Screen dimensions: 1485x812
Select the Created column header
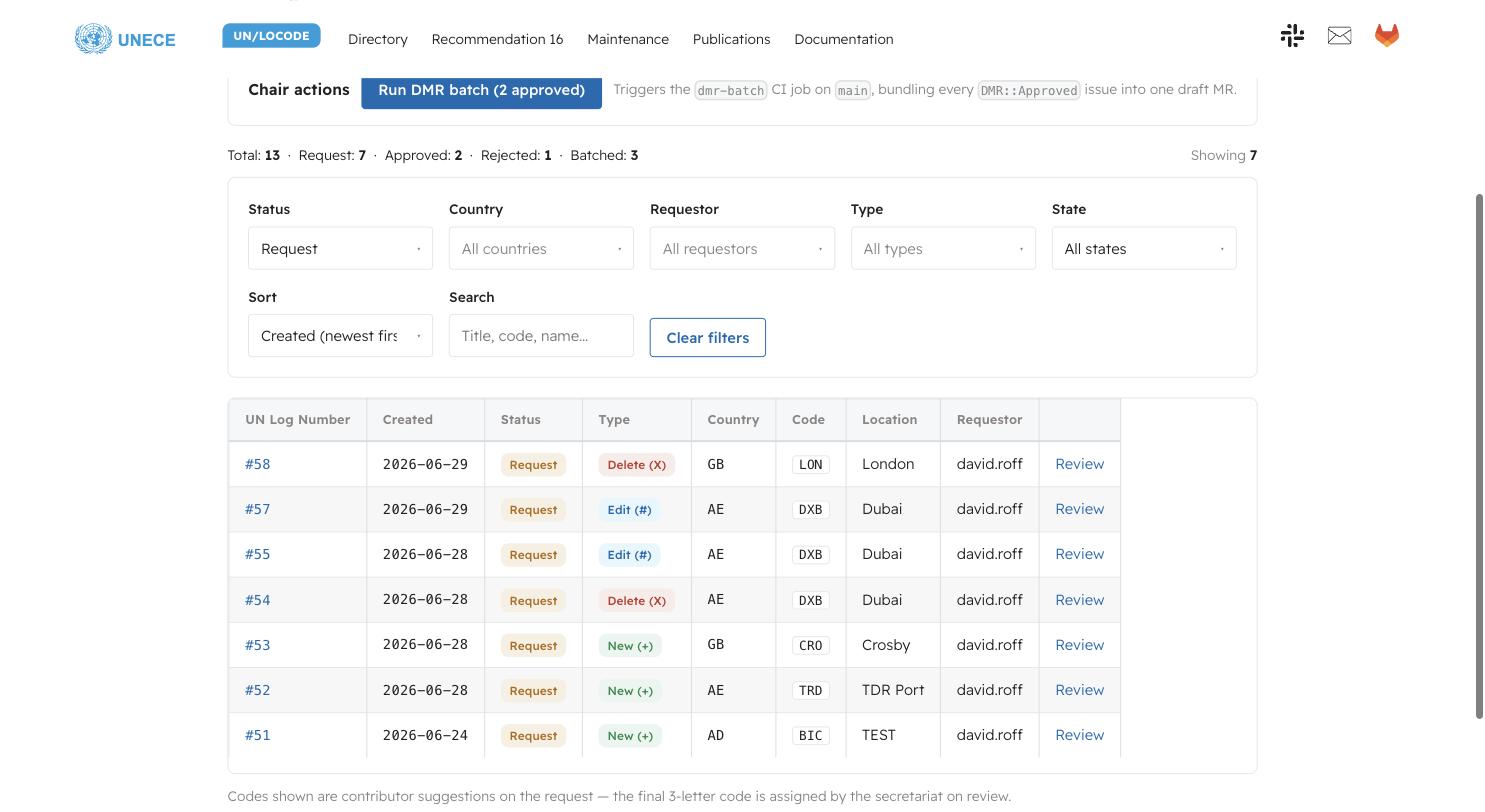425,420
